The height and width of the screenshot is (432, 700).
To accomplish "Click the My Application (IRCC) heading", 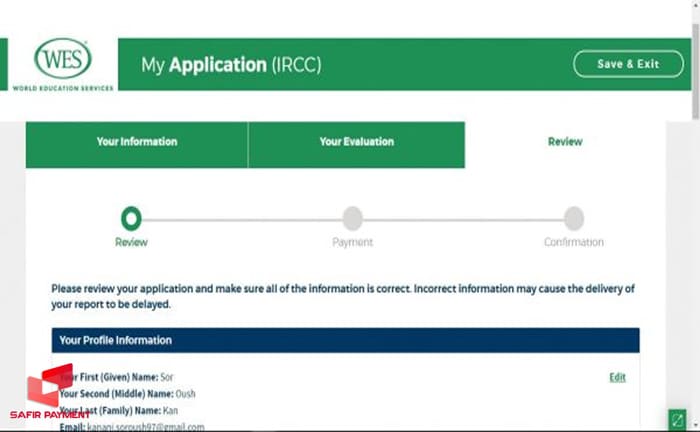I will (x=231, y=66).
